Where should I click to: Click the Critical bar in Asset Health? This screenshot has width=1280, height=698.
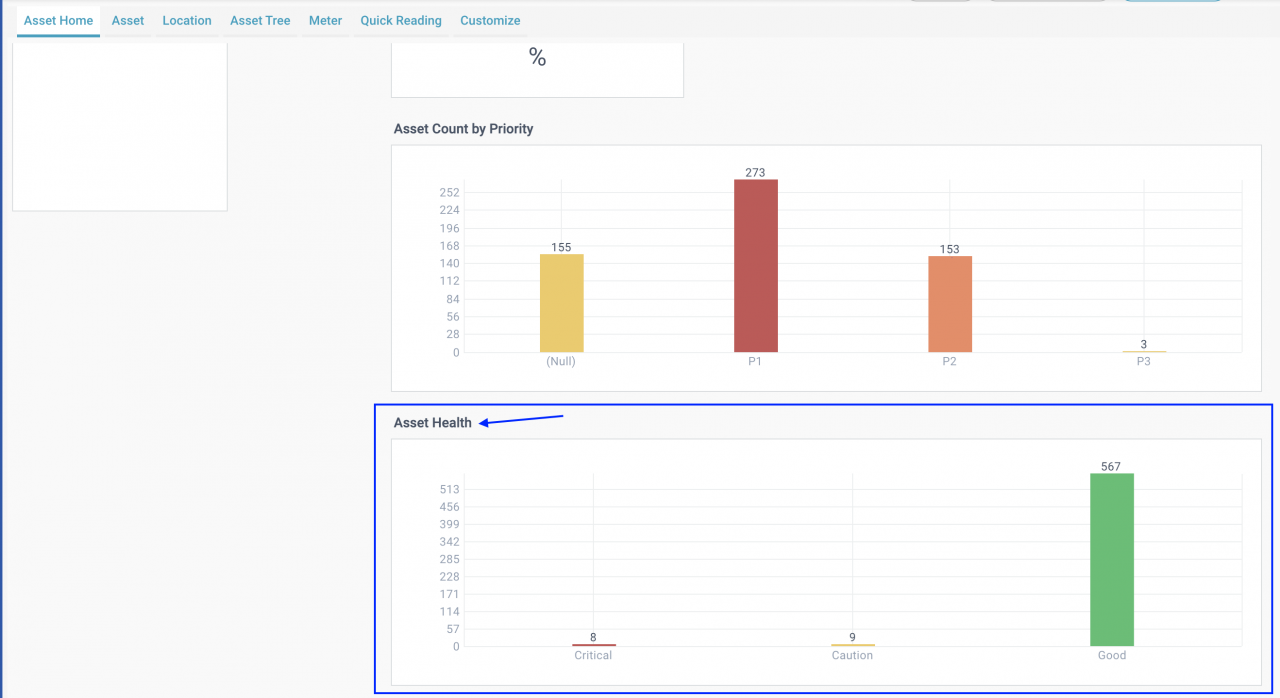pos(593,645)
